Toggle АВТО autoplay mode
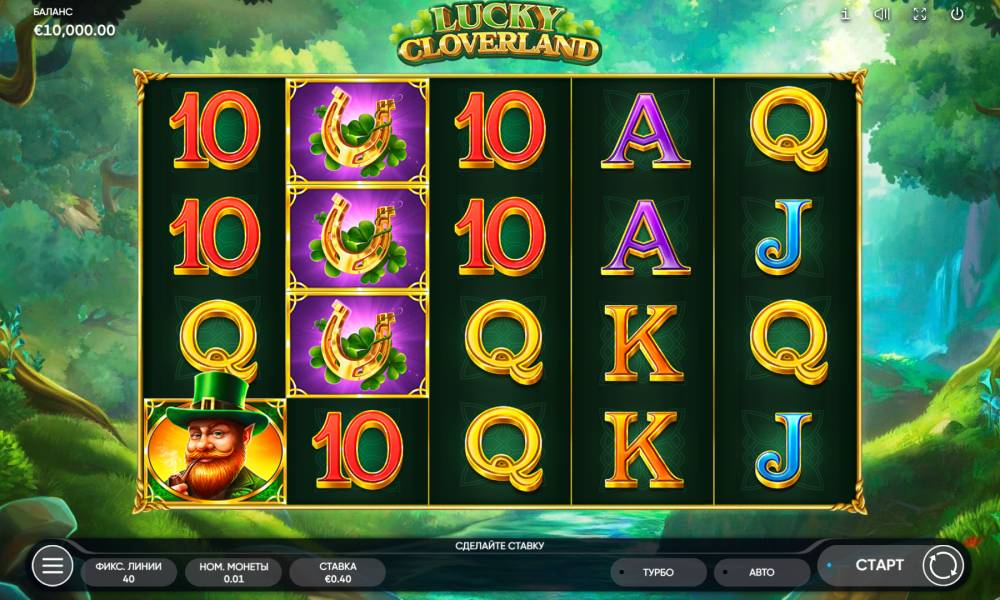The image size is (1000, 600). [761, 572]
